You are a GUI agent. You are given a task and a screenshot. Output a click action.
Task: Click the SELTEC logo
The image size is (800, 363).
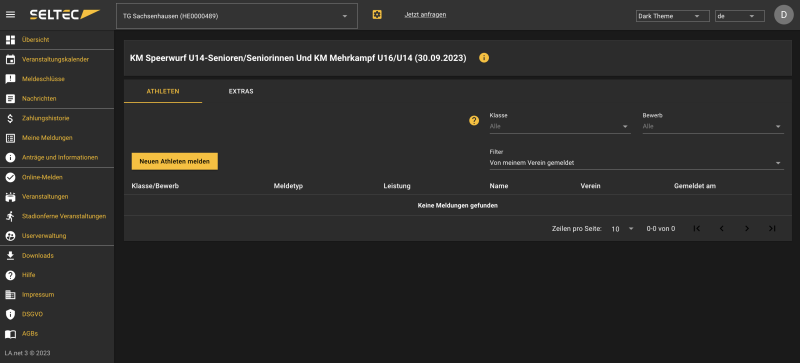(64, 15)
